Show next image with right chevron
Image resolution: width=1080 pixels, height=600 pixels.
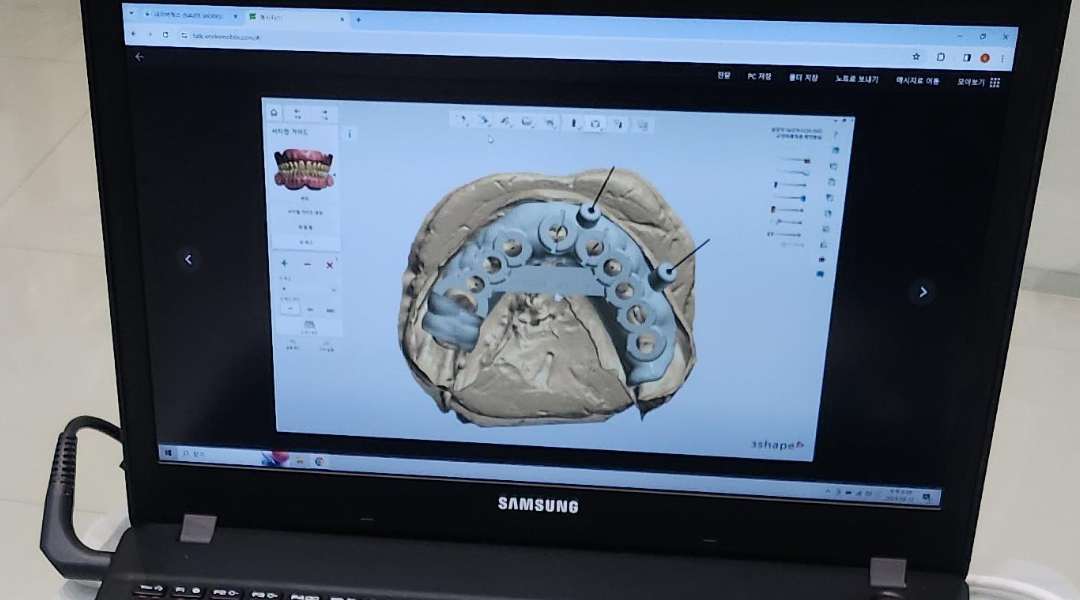923,292
